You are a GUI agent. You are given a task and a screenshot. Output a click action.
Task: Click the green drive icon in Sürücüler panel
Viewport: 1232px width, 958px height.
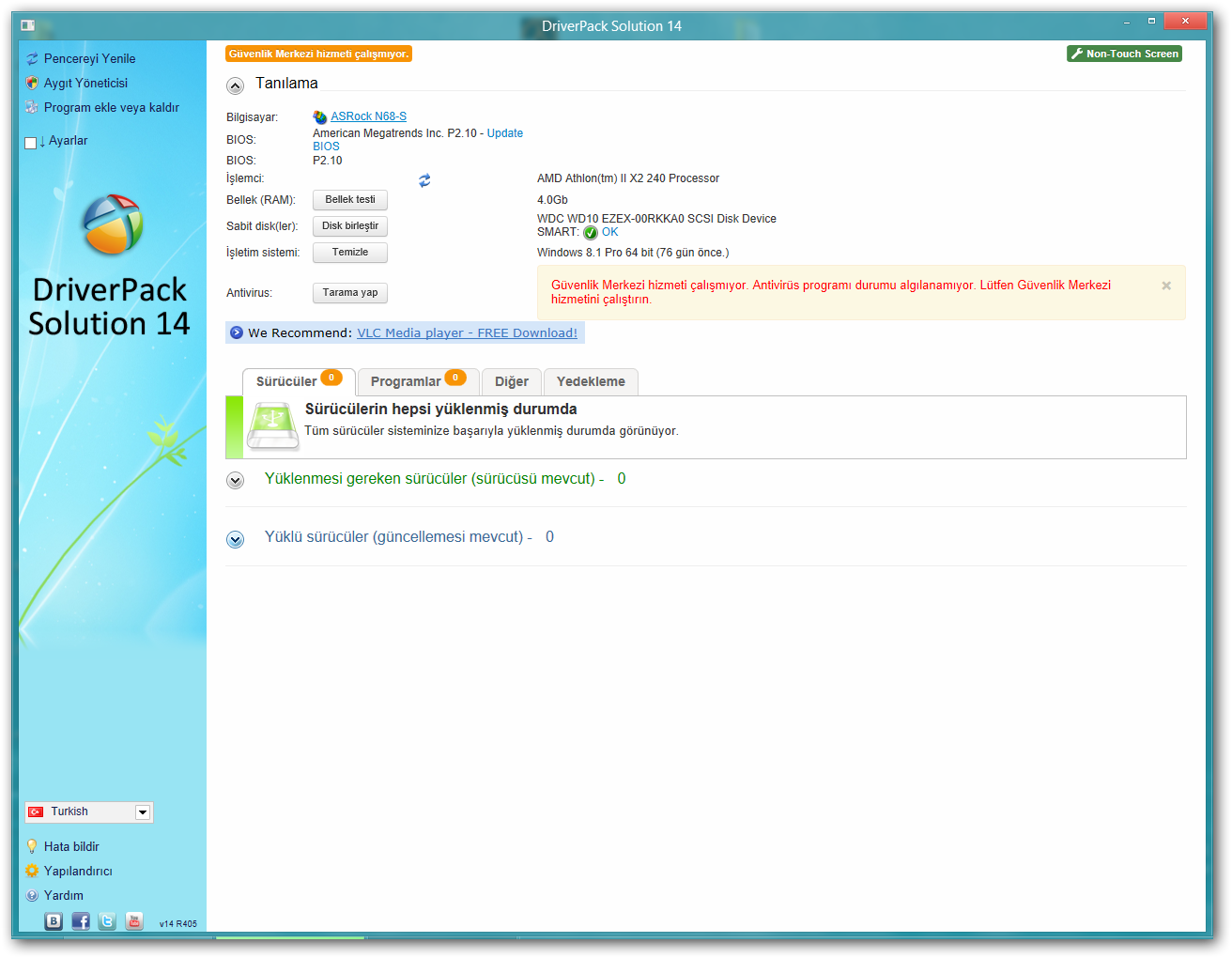pyautogui.click(x=272, y=426)
